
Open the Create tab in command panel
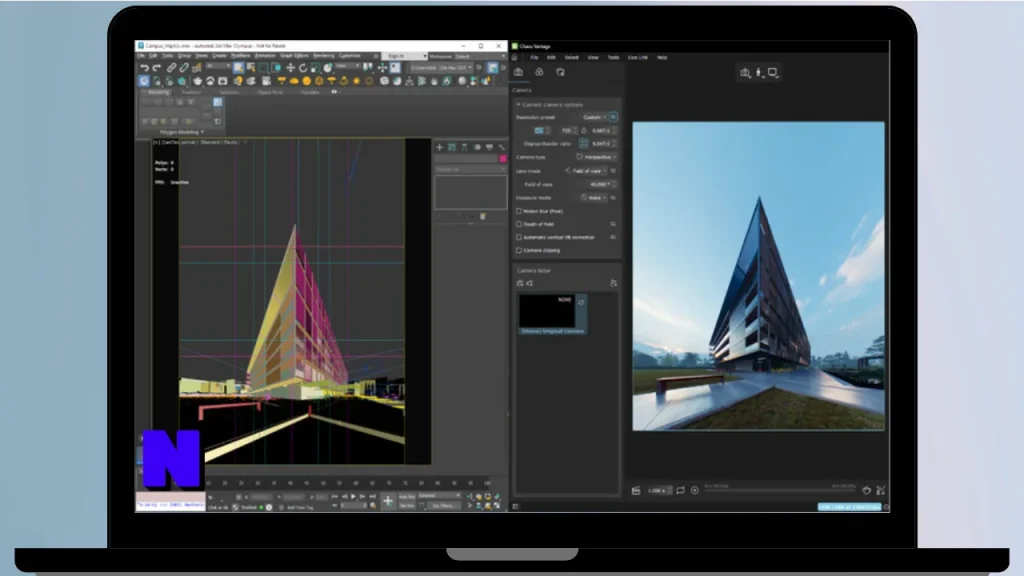pyautogui.click(x=440, y=147)
